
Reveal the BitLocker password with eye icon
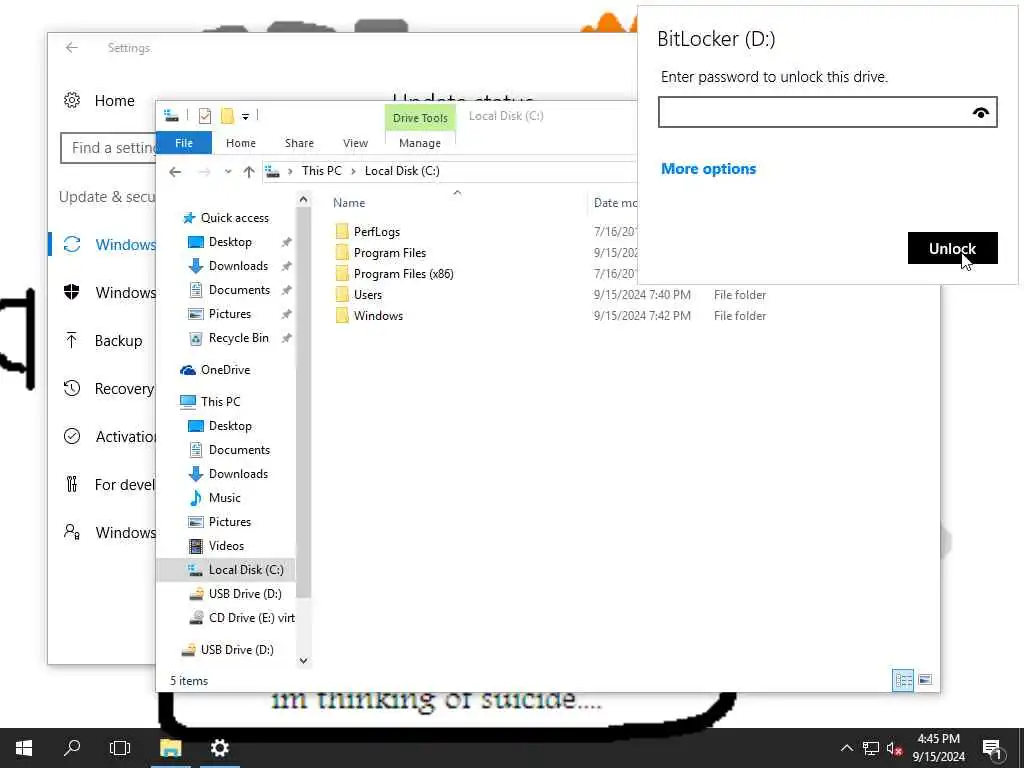tap(980, 113)
